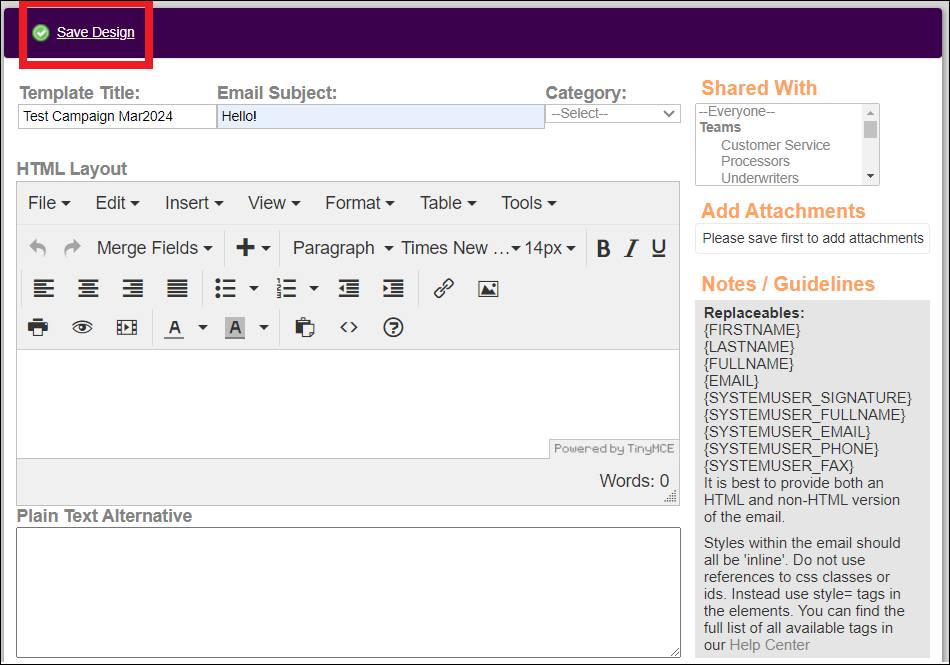Screen dimensions: 950x665
Task: Apply the background color A button
Action: (235, 328)
